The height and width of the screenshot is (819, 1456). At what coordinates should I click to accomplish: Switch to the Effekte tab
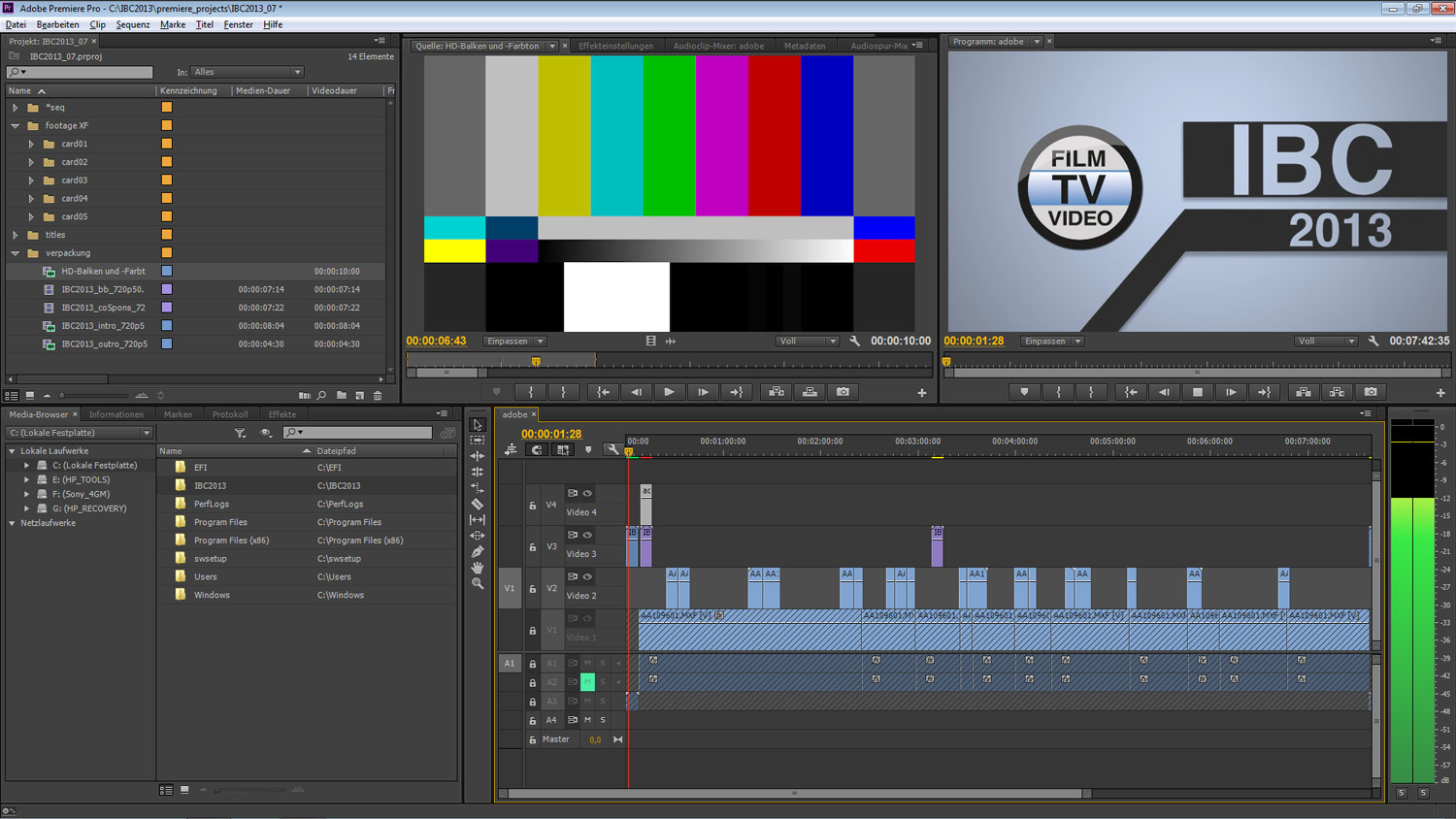282,414
